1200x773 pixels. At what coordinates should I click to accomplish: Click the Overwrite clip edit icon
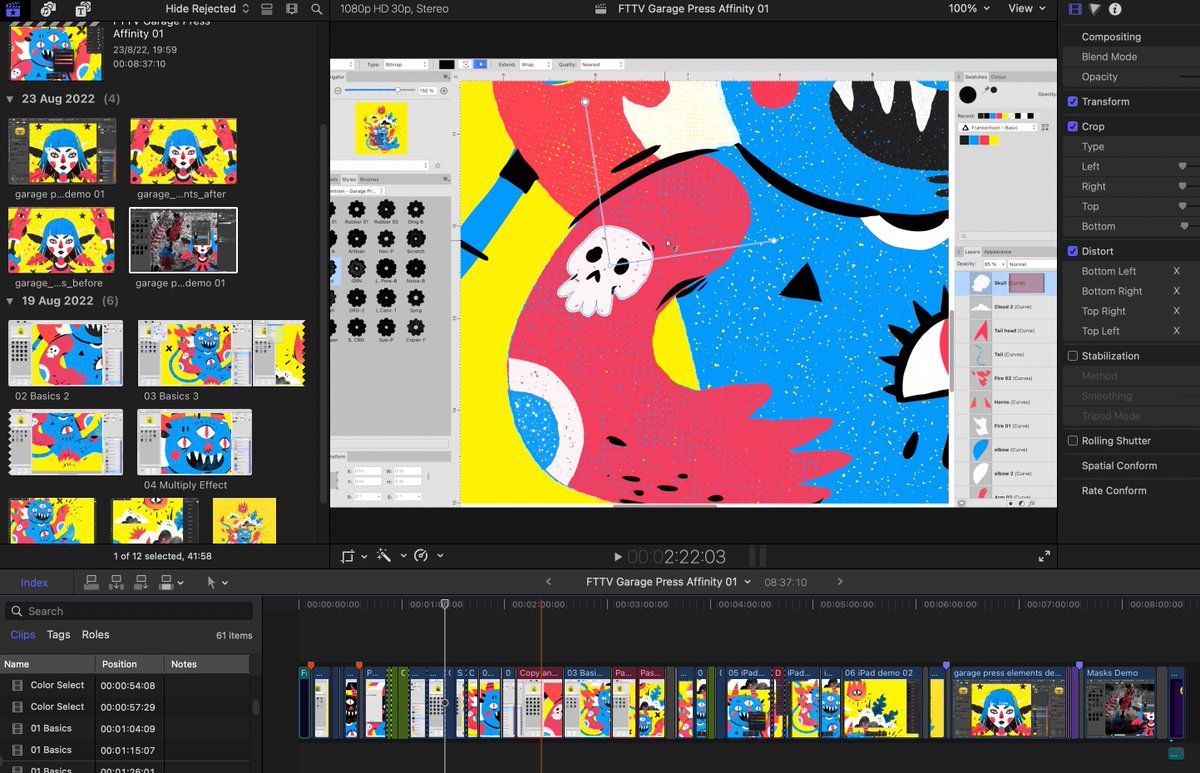[166, 582]
